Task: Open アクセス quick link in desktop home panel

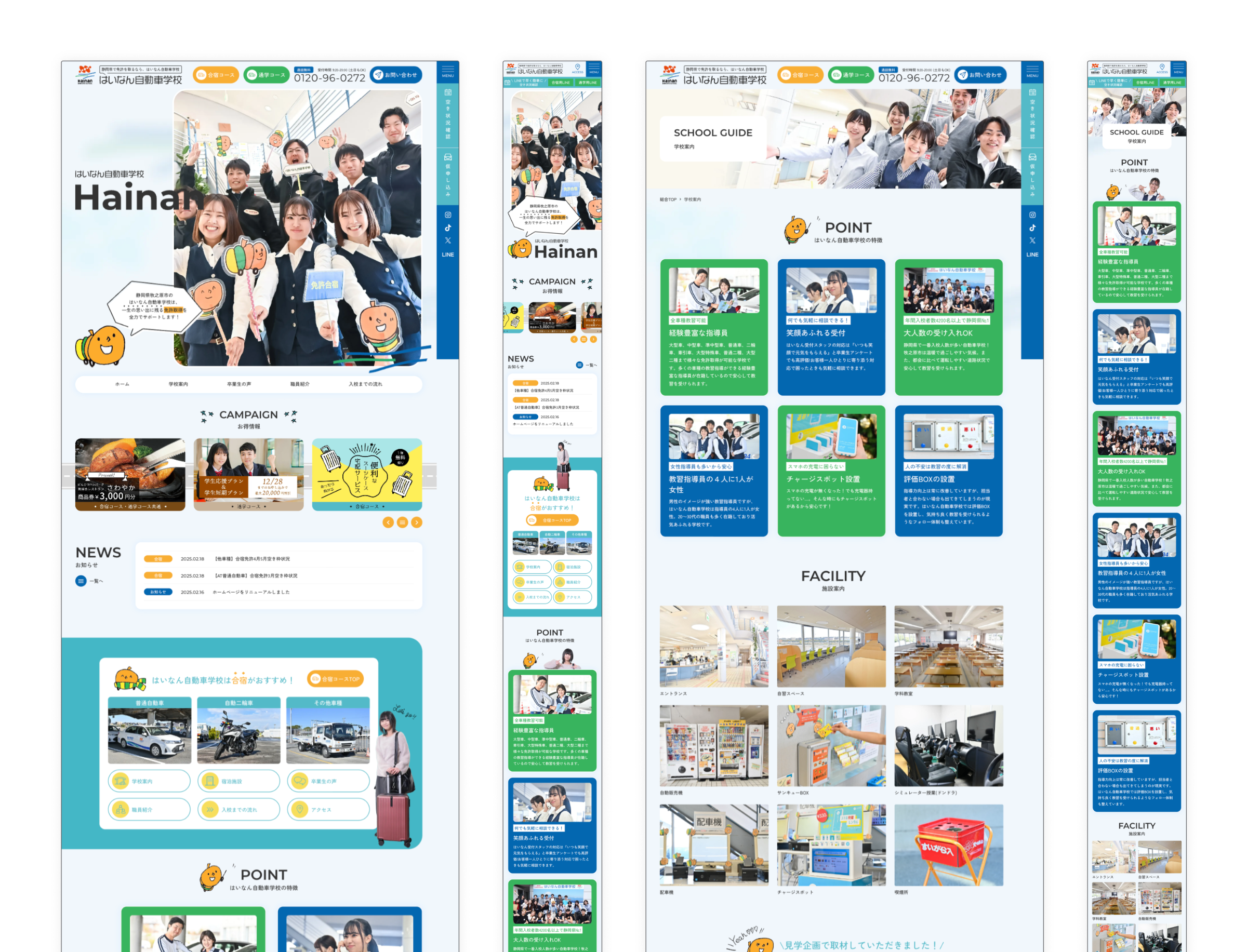Action: click(328, 809)
